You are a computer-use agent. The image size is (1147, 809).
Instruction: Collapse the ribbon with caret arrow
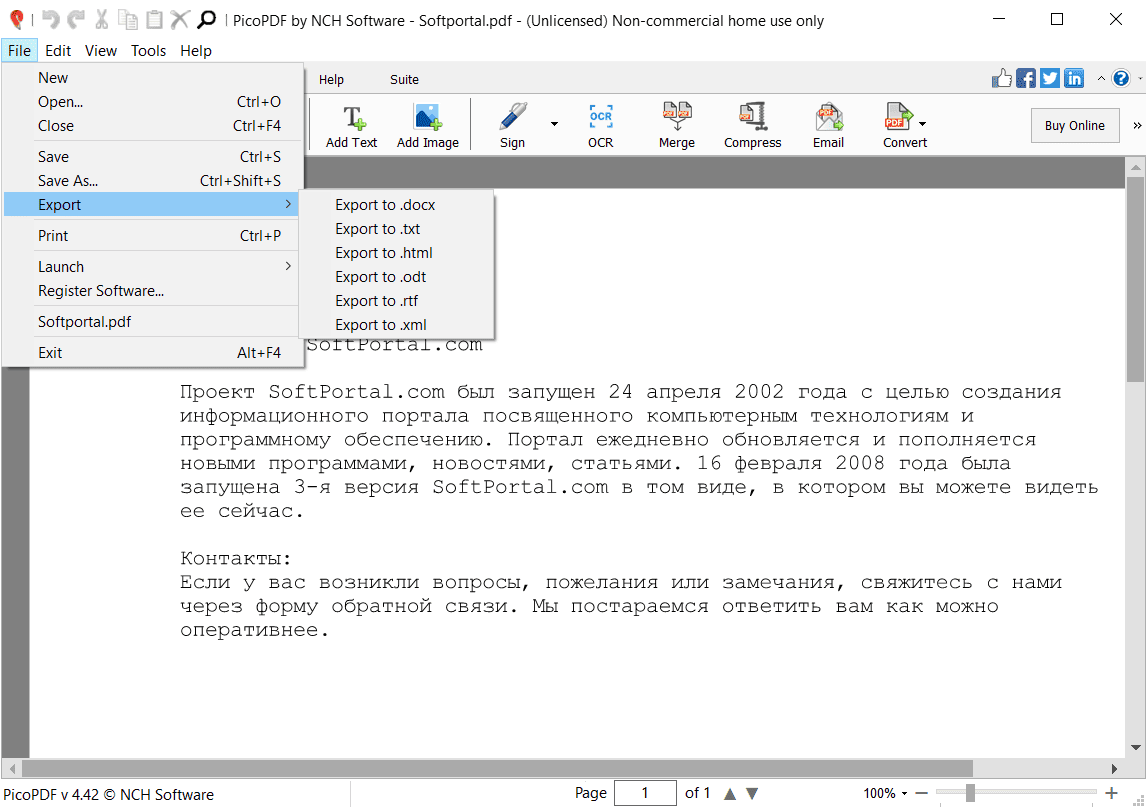(x=1101, y=78)
